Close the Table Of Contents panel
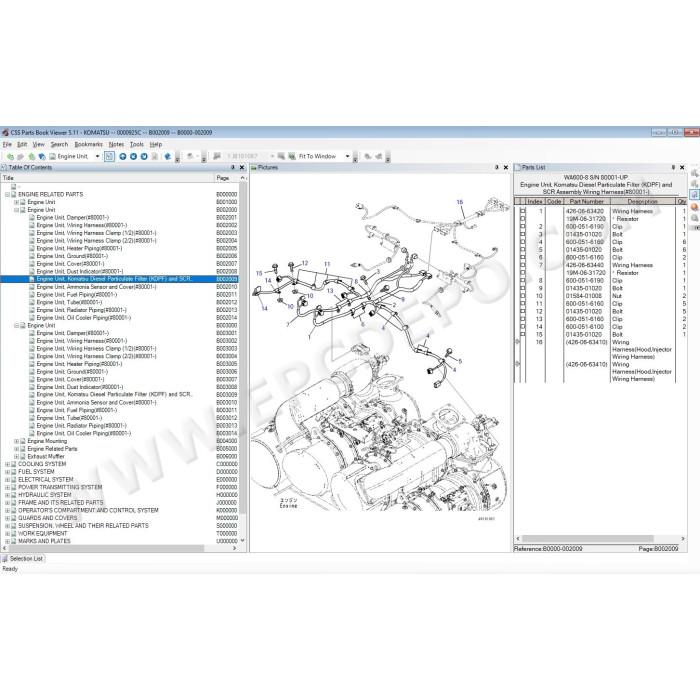Image resolution: width=700 pixels, height=700 pixels. click(x=242, y=167)
